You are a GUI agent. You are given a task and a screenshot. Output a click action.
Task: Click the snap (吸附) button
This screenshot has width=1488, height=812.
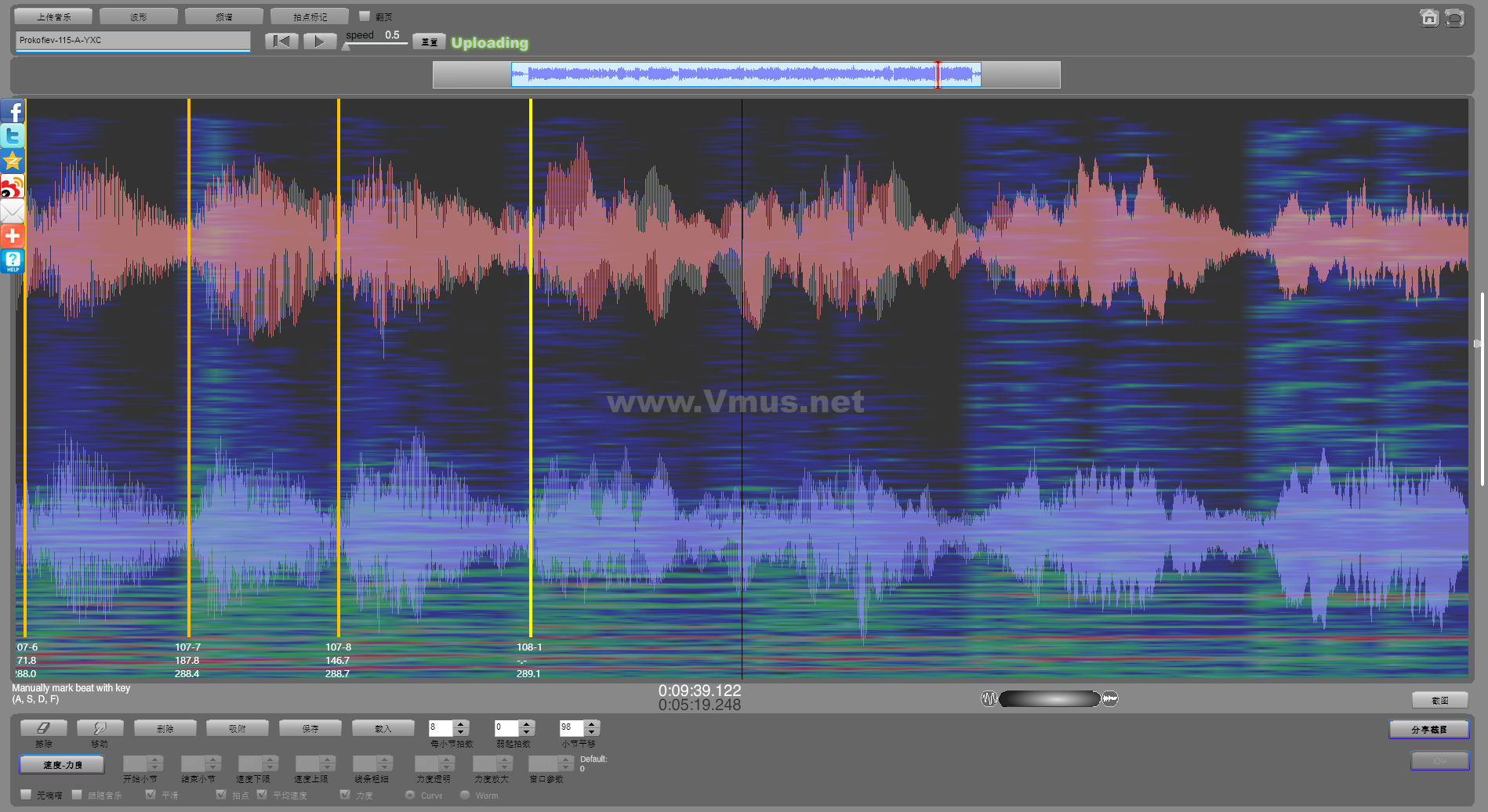point(238,728)
